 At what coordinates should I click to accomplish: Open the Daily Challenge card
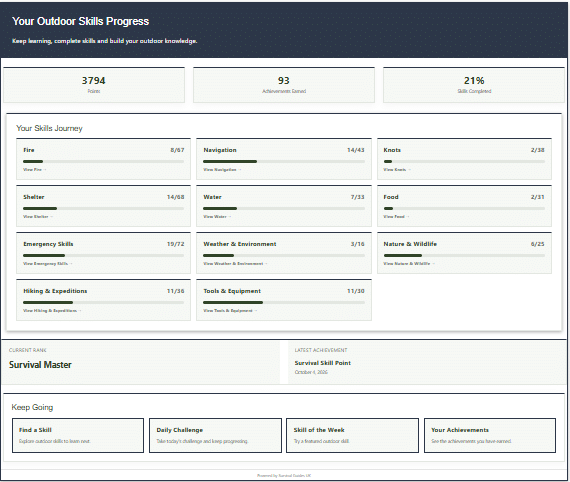[215, 435]
